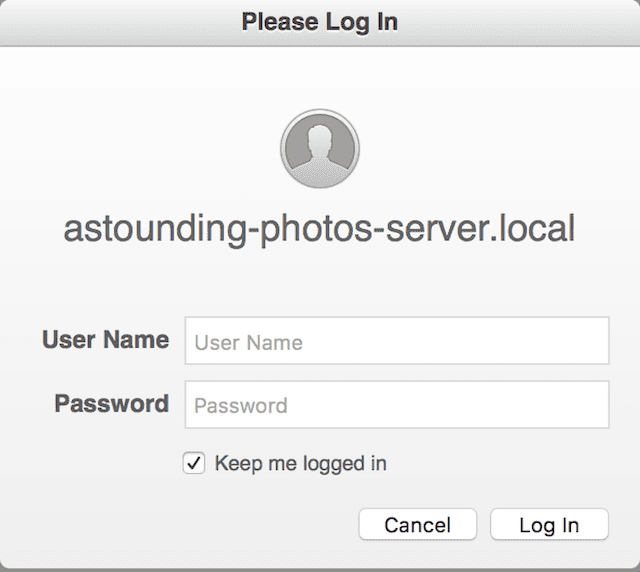Submit credentials using the Log In button
Screen dimensions: 640x572
[x=549, y=525]
